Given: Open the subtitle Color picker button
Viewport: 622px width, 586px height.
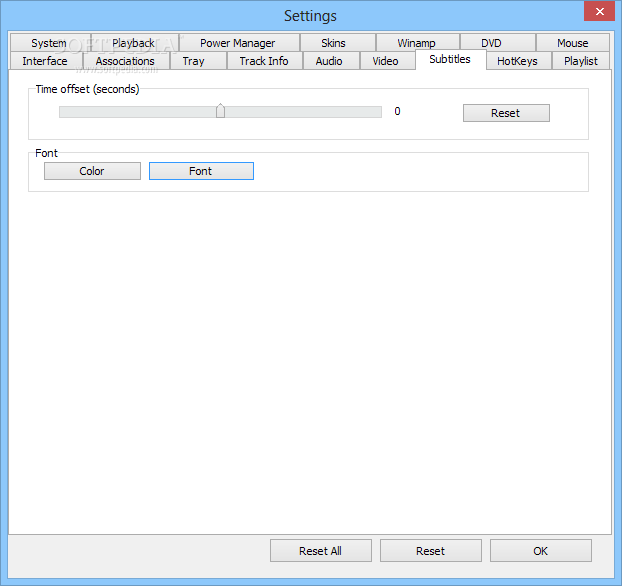Looking at the screenshot, I should pyautogui.click(x=92, y=171).
